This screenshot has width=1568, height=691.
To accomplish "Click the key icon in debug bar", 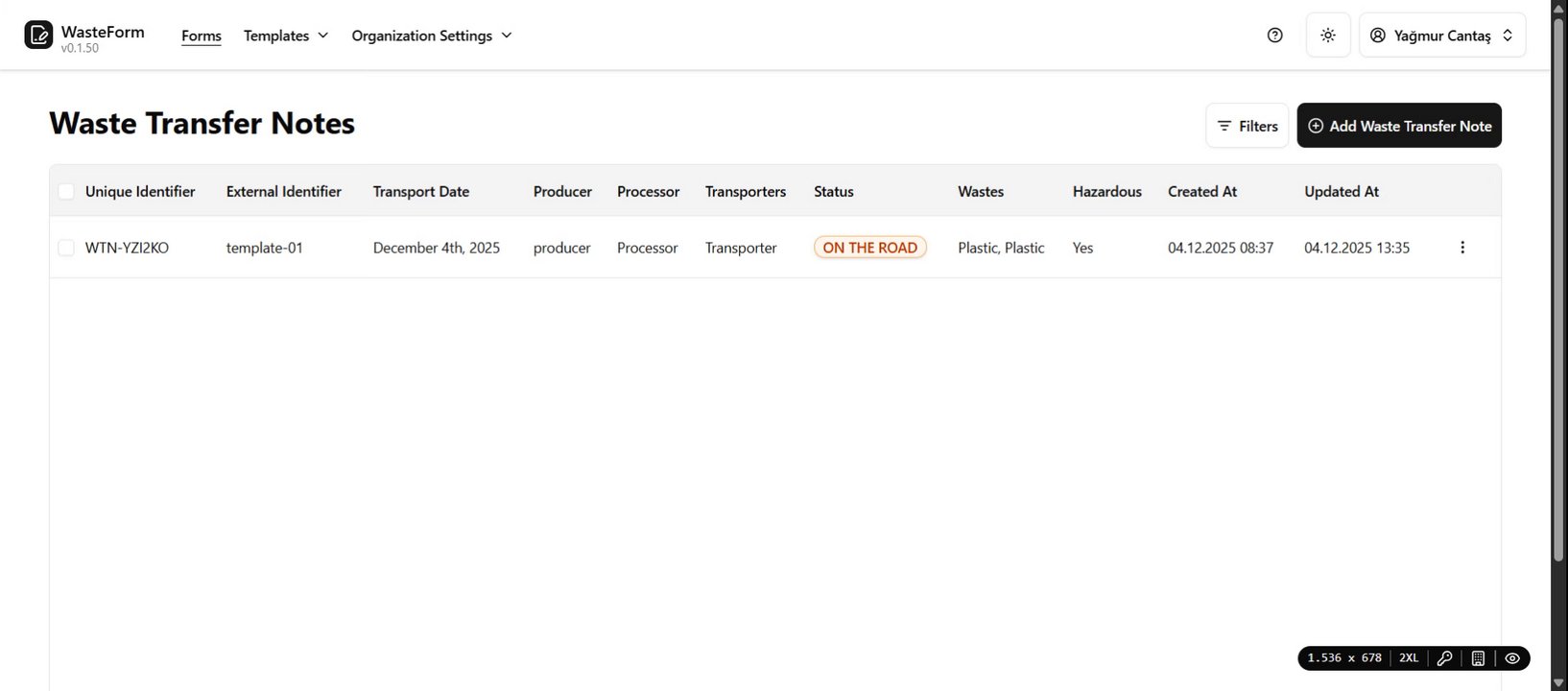I will coord(1444,658).
